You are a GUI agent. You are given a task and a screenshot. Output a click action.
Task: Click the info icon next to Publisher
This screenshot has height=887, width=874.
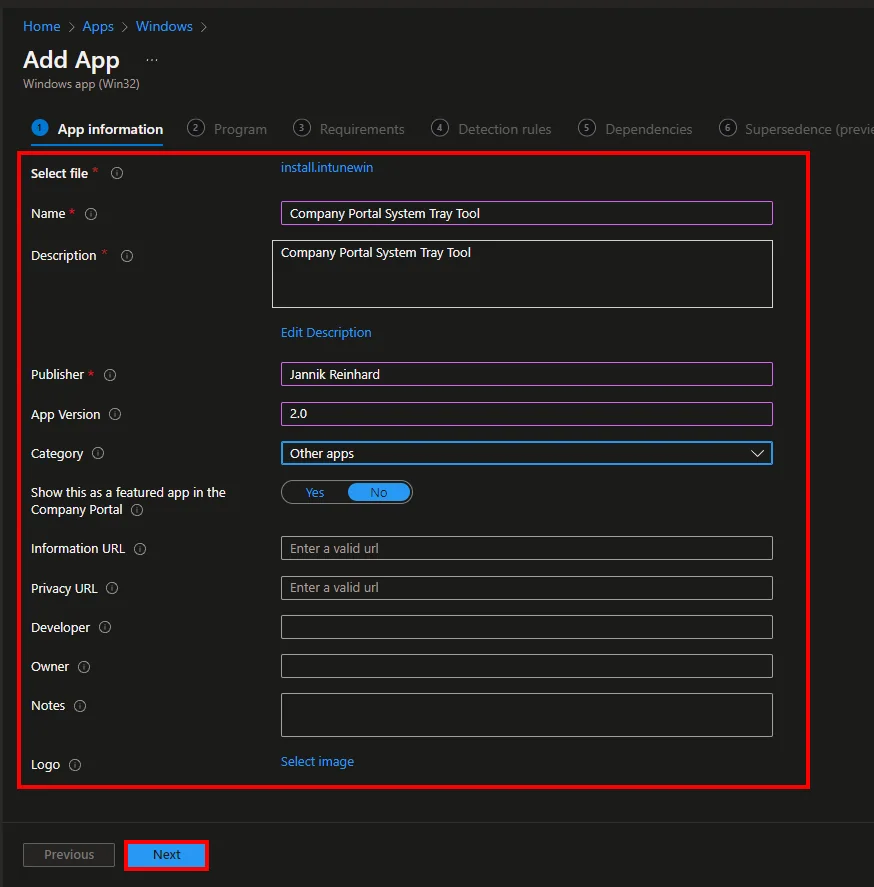110,374
